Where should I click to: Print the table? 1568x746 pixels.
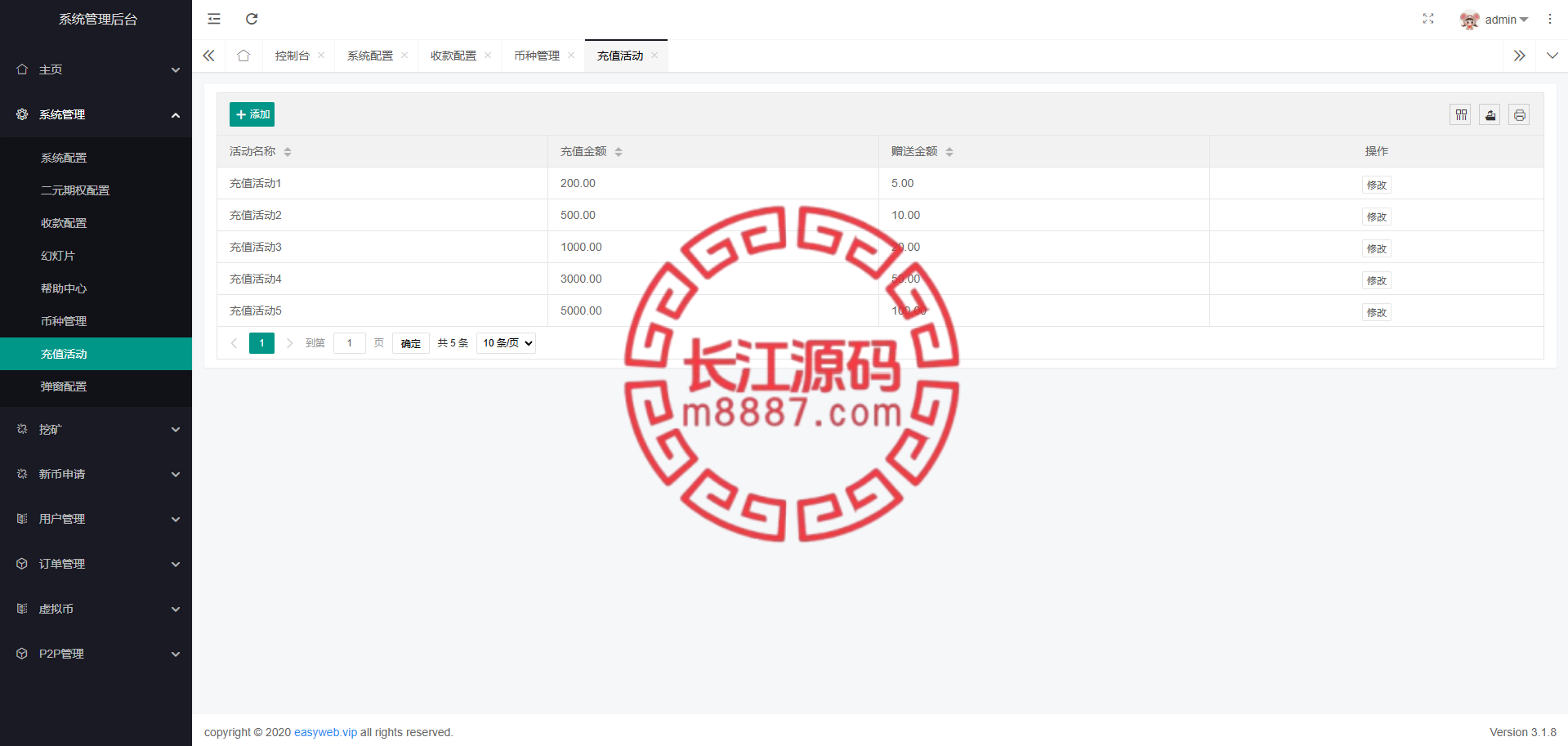pyautogui.click(x=1520, y=115)
